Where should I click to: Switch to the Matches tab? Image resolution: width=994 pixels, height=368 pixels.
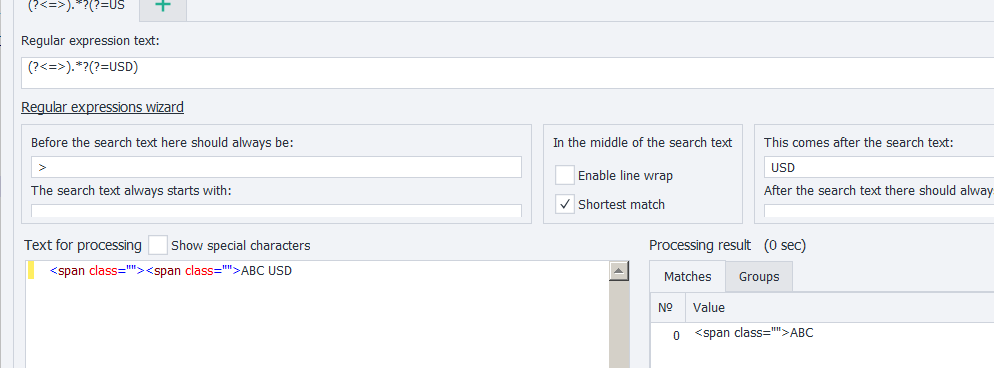(688, 277)
